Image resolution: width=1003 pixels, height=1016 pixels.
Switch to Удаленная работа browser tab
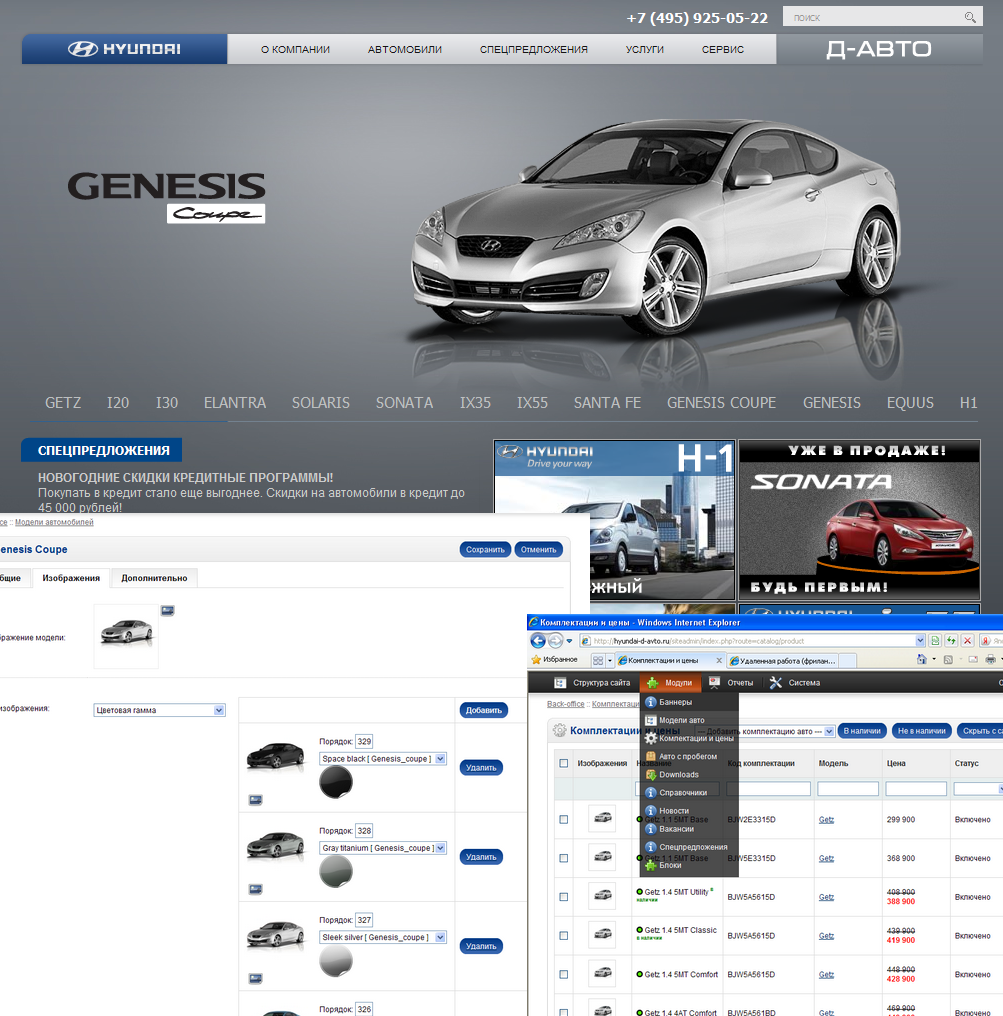click(783, 660)
